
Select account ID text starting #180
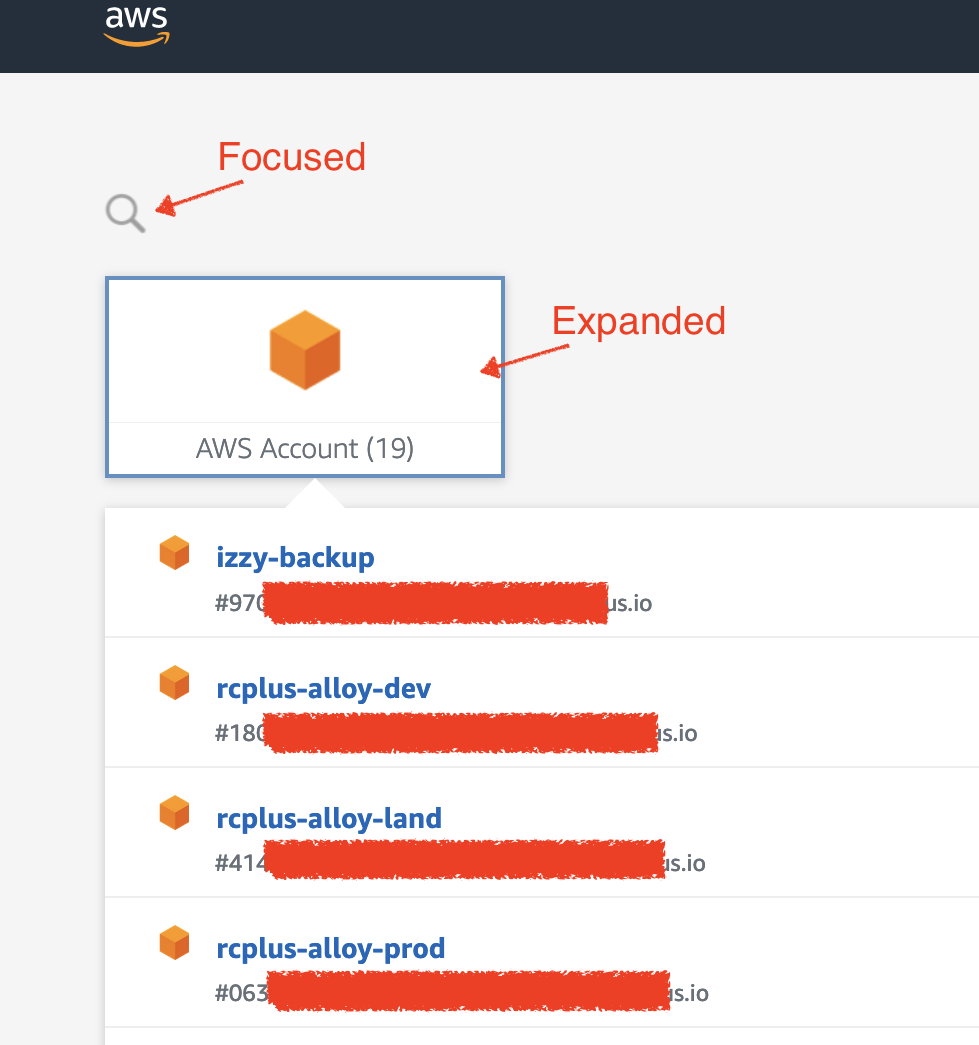coord(456,733)
